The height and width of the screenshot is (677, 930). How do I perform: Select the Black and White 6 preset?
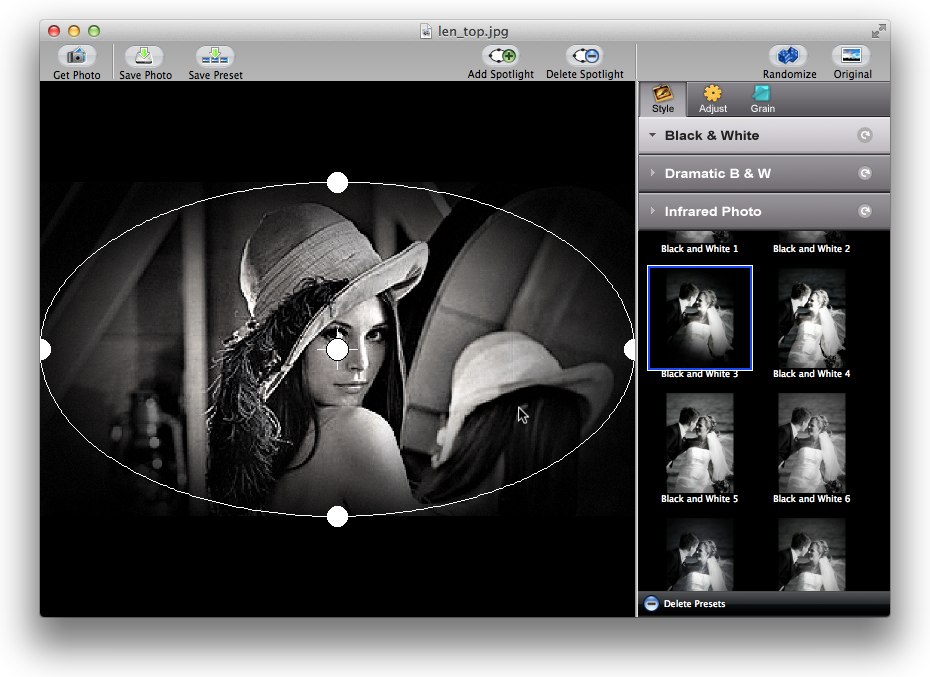[x=811, y=443]
